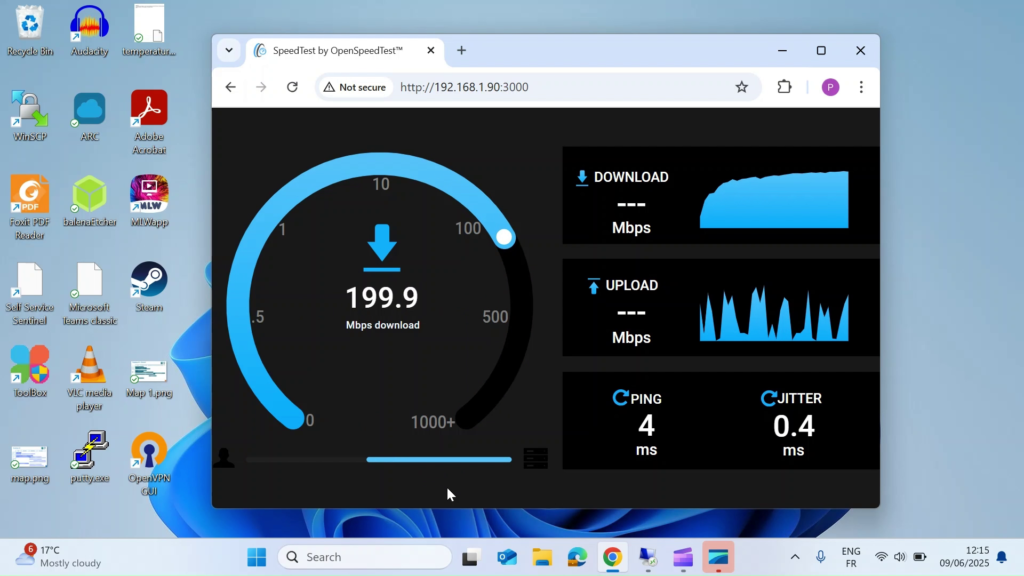The width and height of the screenshot is (1024, 576).
Task: Open Microsoft Edge from taskbar
Action: tap(577, 557)
